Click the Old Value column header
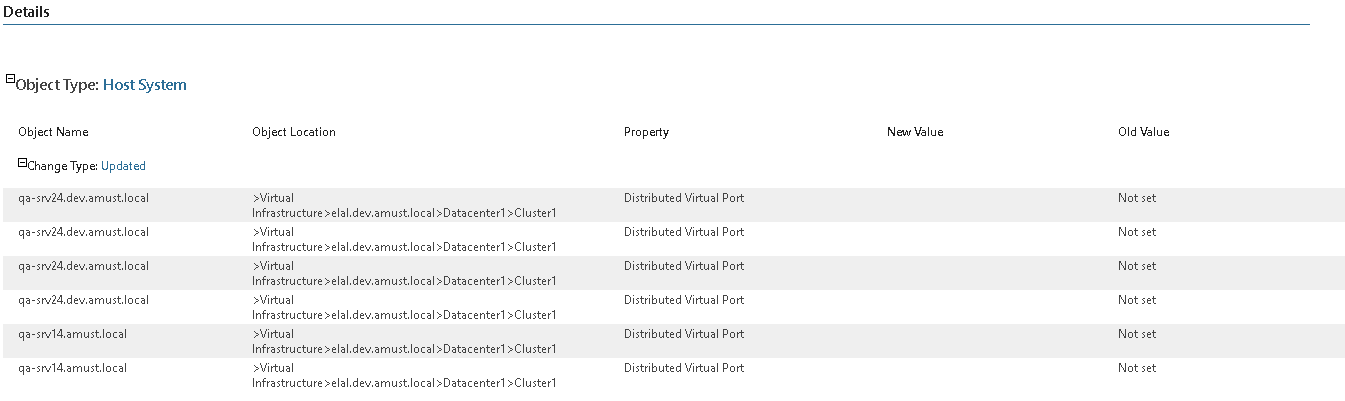1345x401 pixels. [x=1143, y=132]
